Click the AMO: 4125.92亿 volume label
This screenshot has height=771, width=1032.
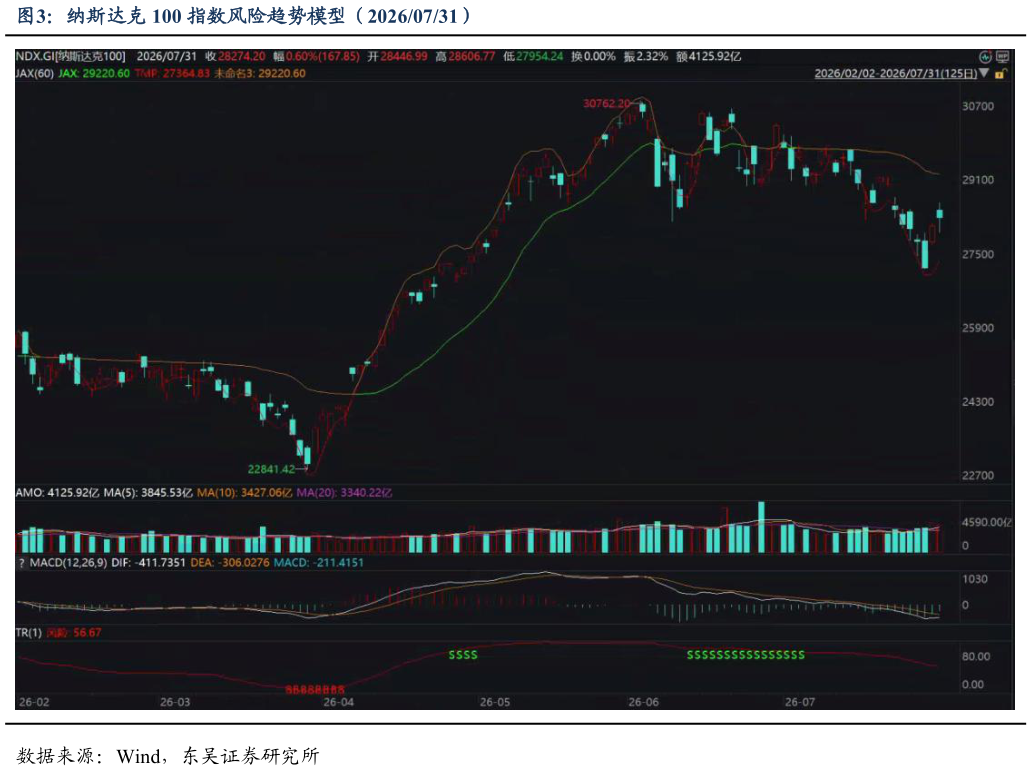click(57, 492)
